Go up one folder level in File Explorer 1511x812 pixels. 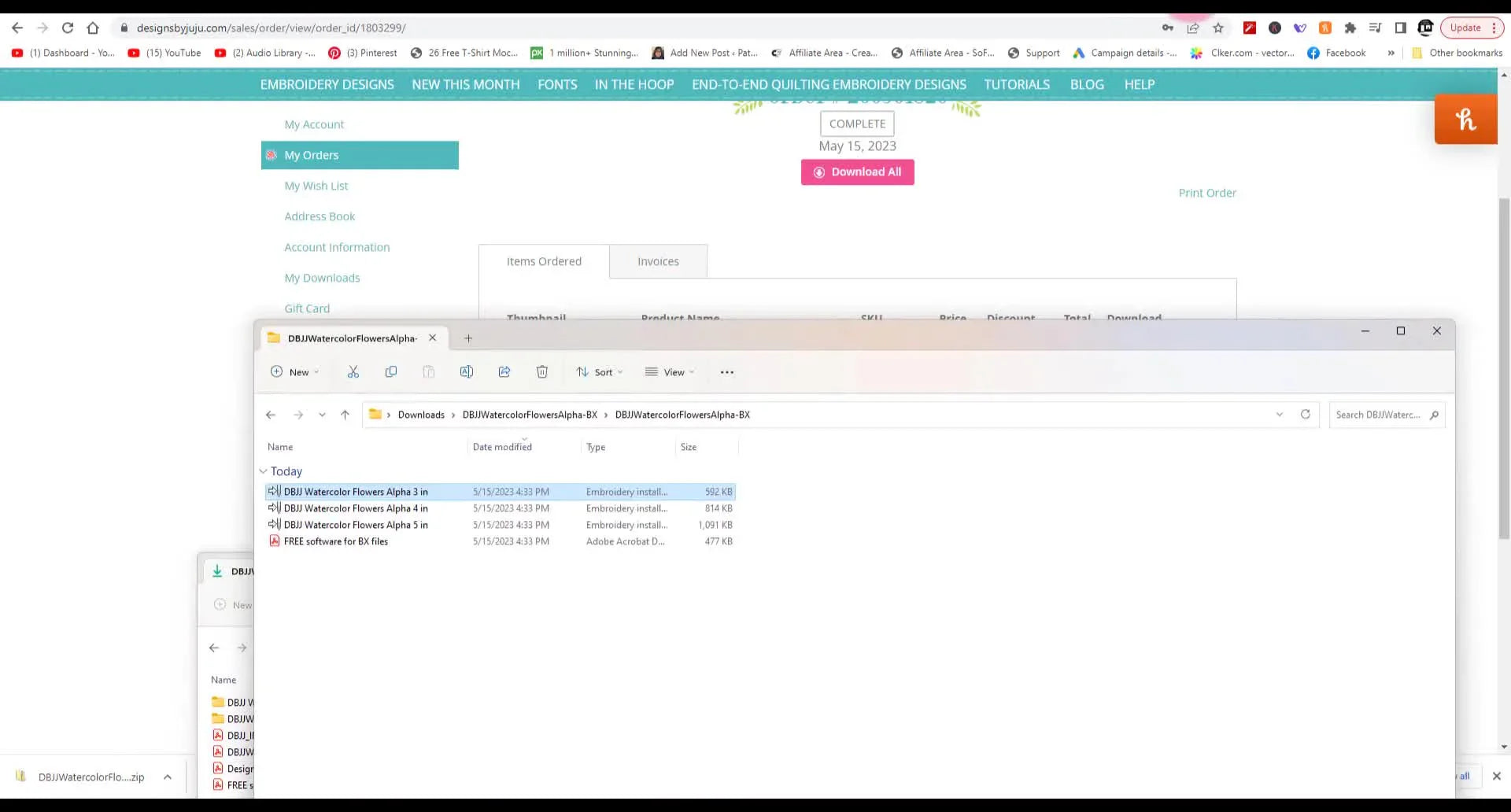pos(345,415)
